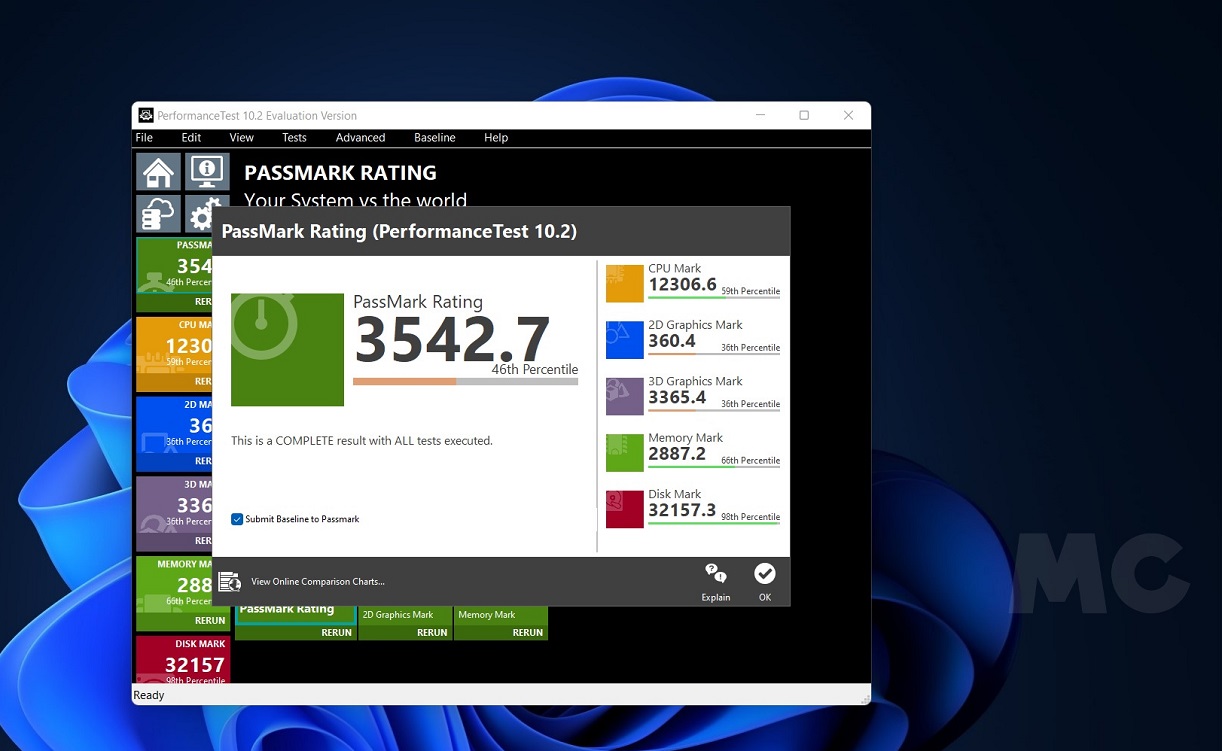This screenshot has height=751, width=1222.
Task: Open the System Information monitor icon
Action: tap(207, 172)
